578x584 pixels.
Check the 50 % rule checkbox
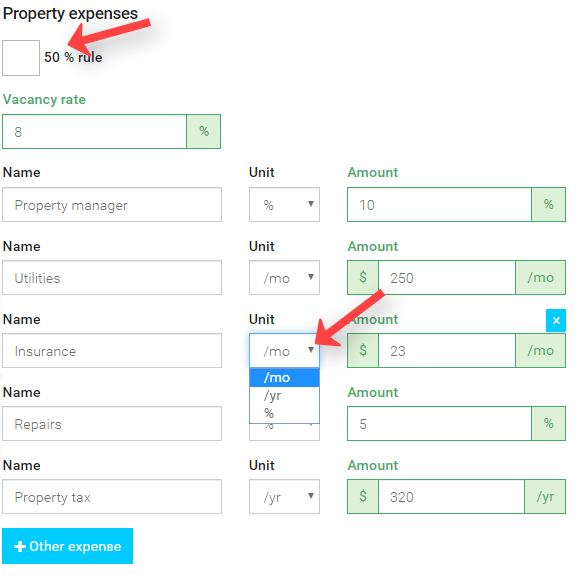tap(21, 58)
